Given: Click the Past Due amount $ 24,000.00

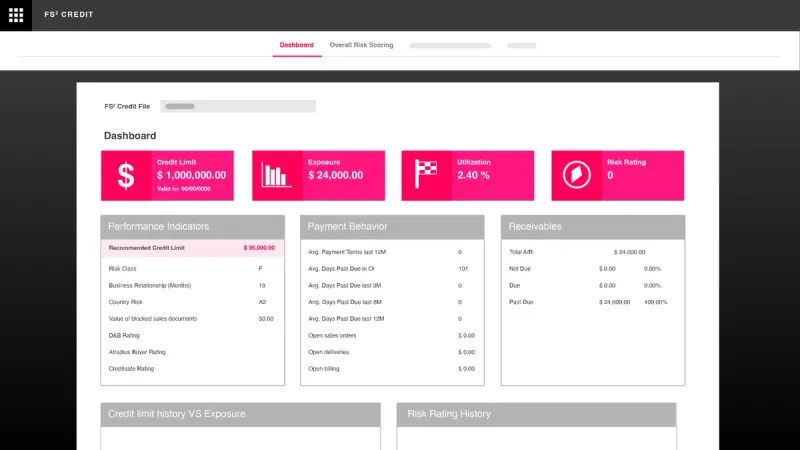Looking at the screenshot, I should coord(614,302).
